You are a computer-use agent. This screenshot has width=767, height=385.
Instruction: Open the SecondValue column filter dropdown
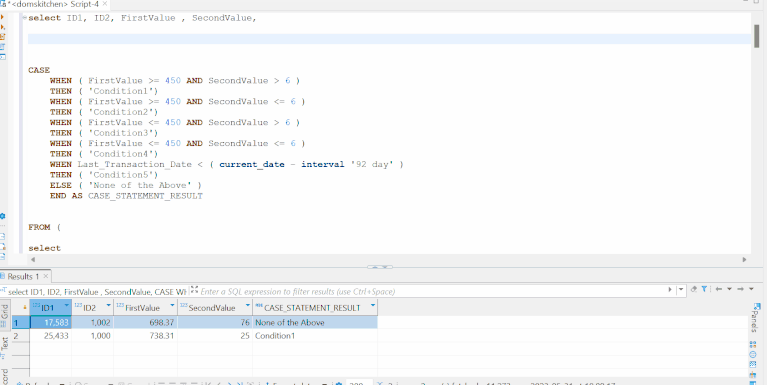pyautogui.click(x=247, y=306)
